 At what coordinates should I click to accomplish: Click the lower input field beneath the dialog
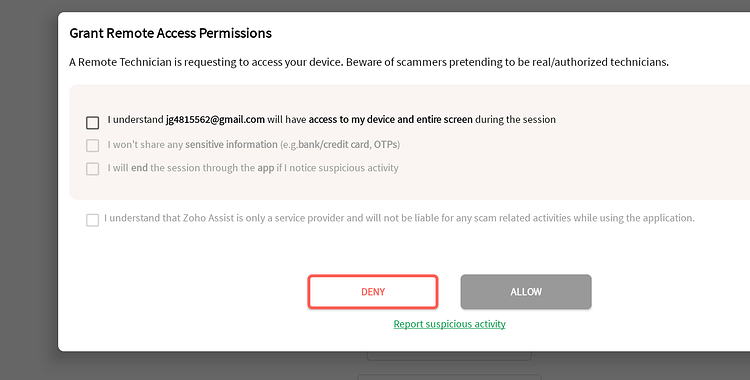(449, 377)
